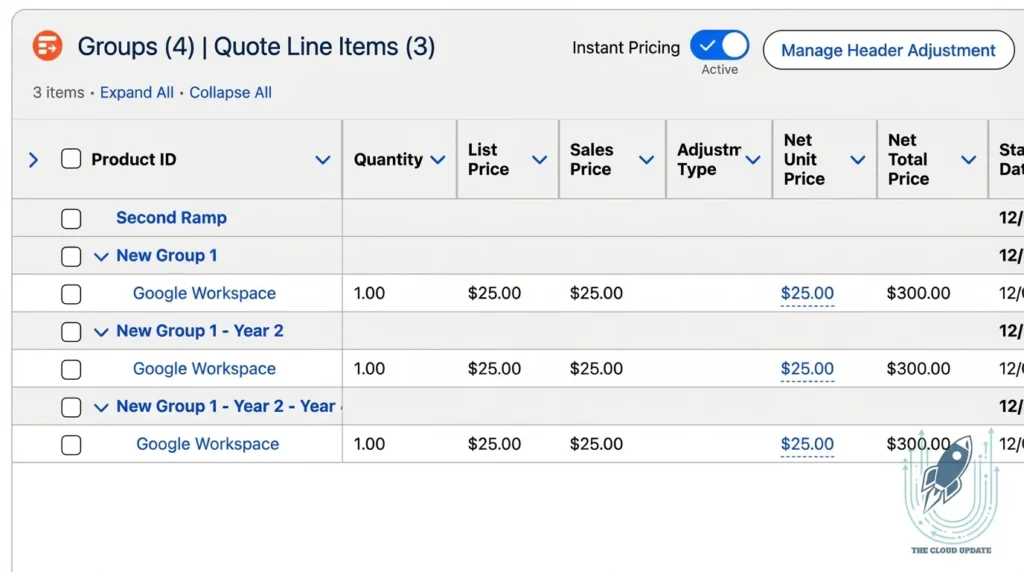
Task: Click $300.00 net total in New Group 1 row
Action: [918, 293]
